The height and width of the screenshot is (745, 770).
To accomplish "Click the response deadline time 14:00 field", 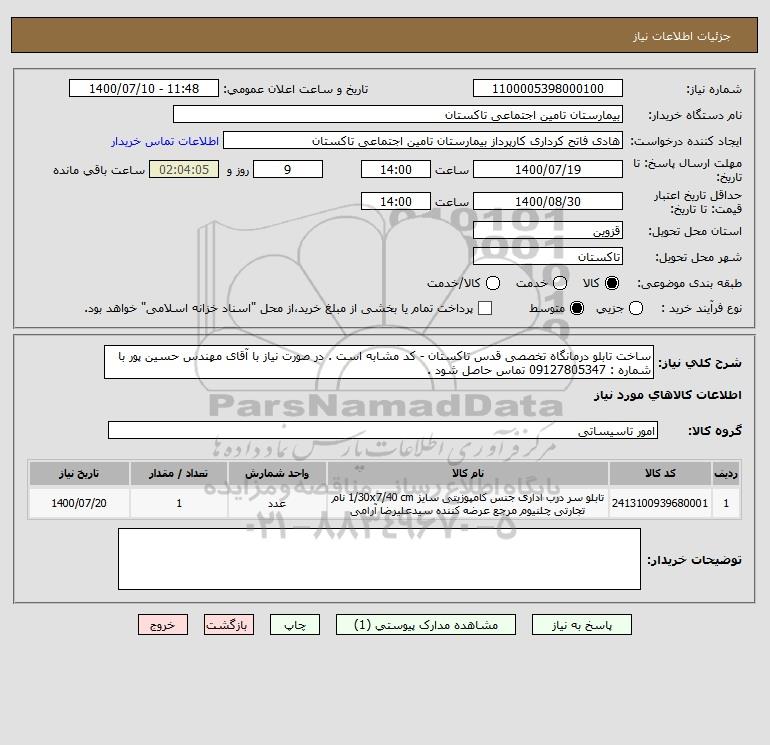I will tap(396, 169).
